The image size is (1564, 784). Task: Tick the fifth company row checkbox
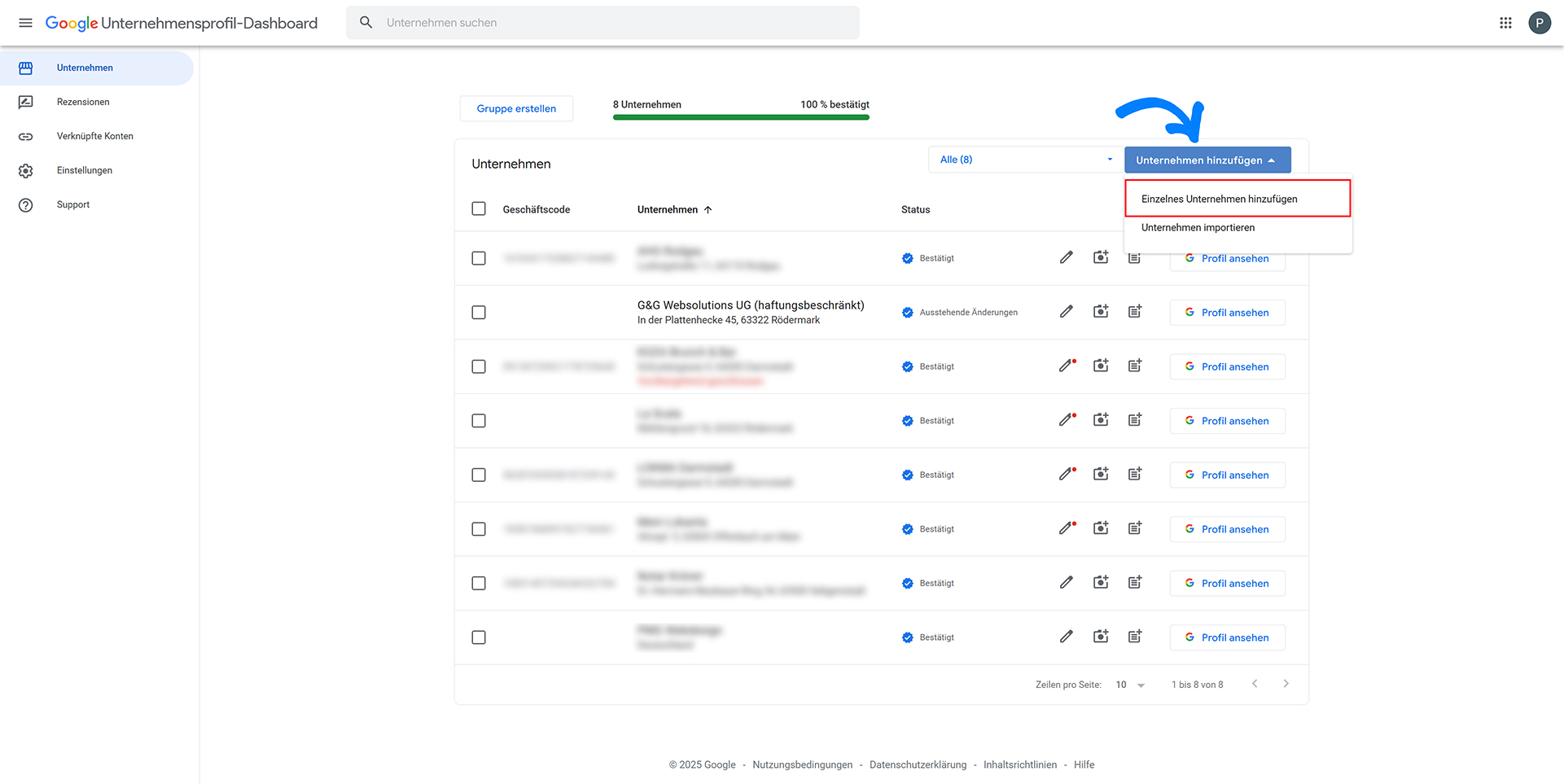[479, 475]
